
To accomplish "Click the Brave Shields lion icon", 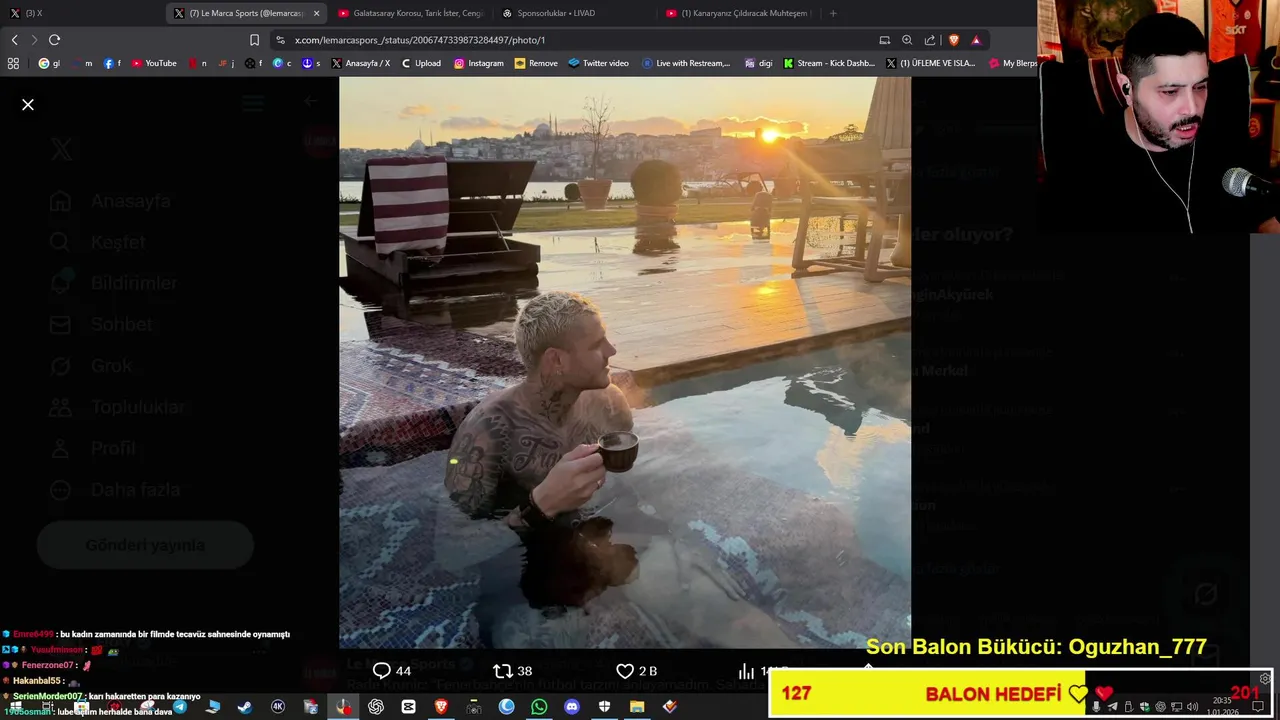I will (953, 40).
